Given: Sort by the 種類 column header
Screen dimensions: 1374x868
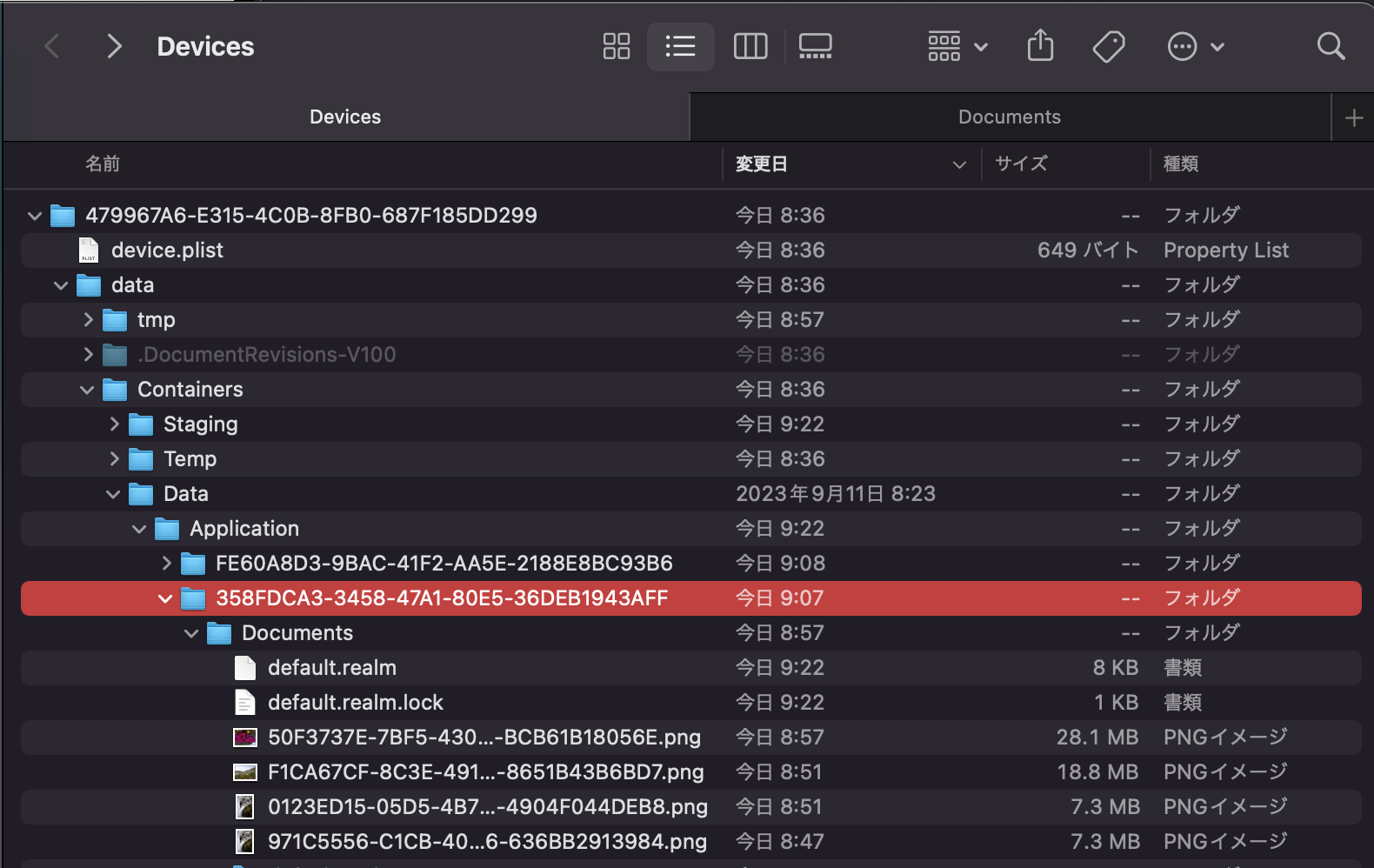Looking at the screenshot, I should pos(1181,164).
